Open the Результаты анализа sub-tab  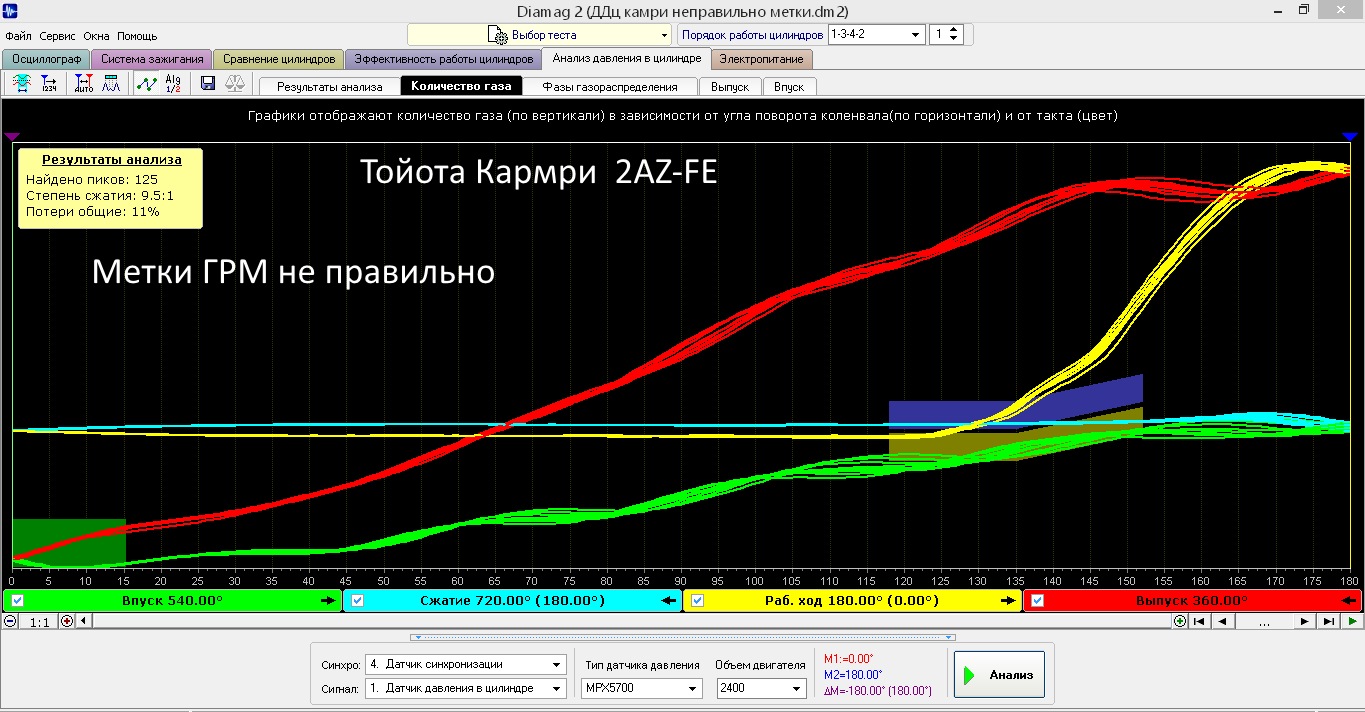(x=329, y=87)
